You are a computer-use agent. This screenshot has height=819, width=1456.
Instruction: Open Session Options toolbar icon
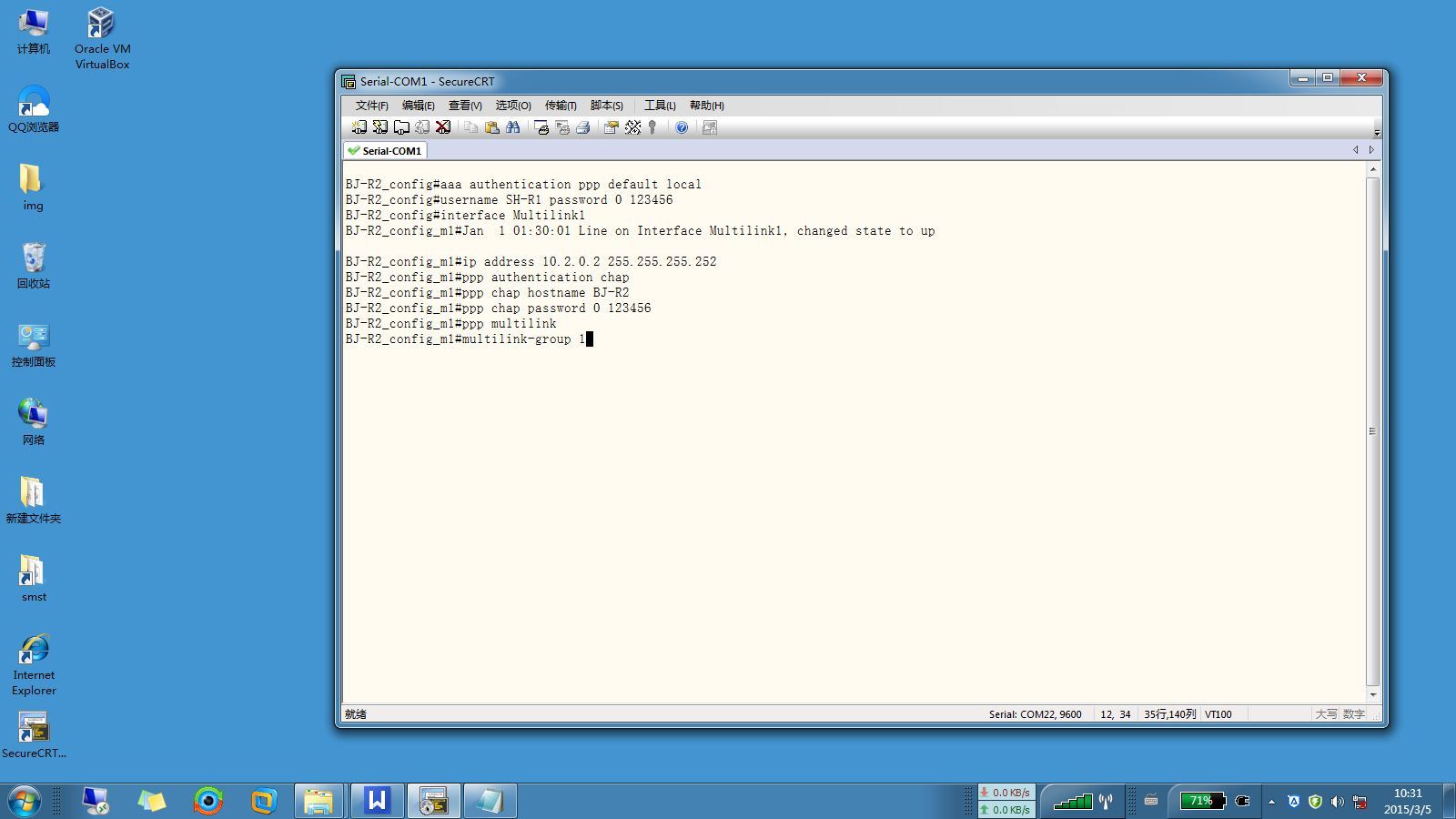coord(611,127)
